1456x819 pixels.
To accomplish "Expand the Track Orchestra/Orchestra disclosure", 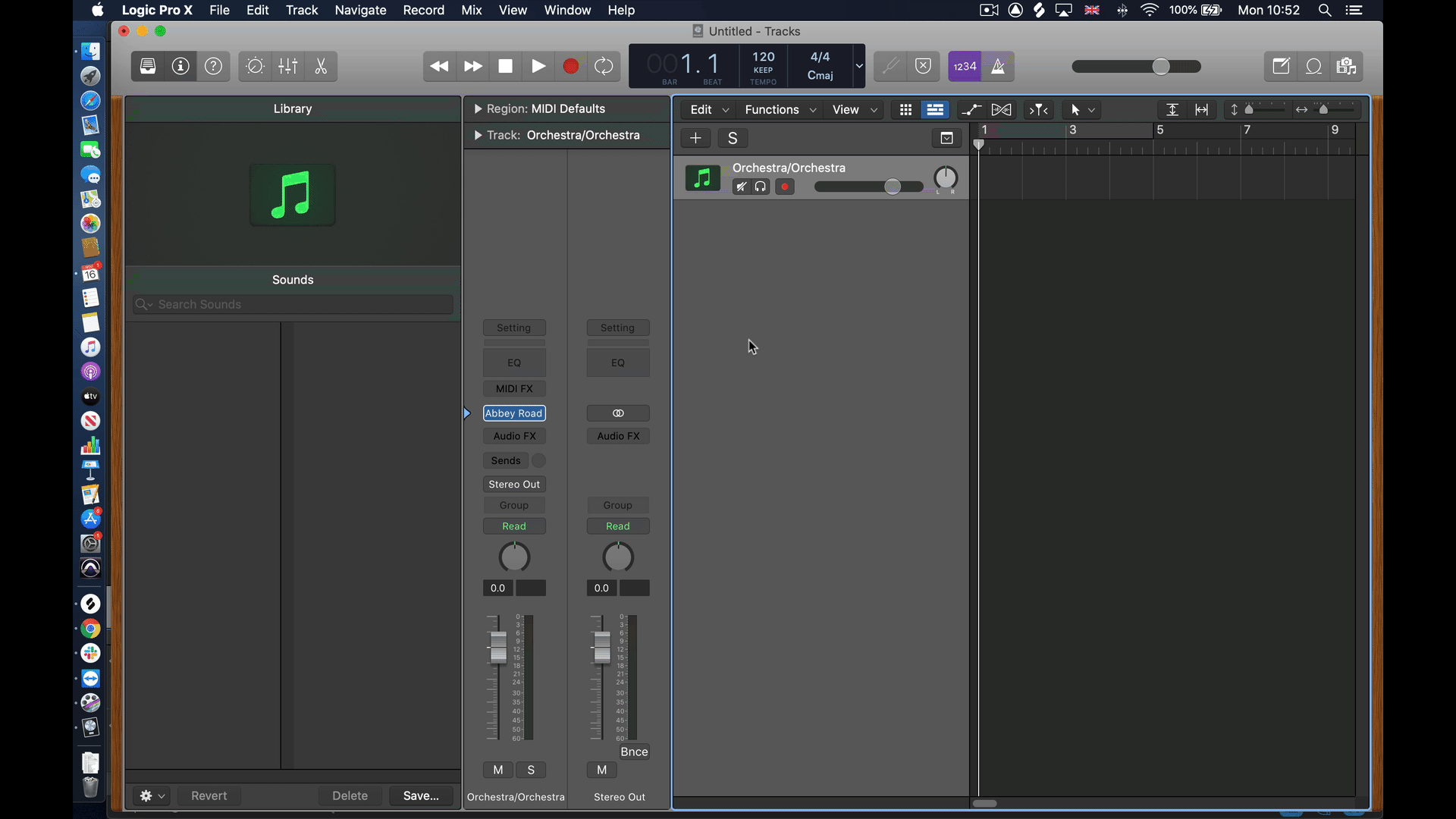I will pyautogui.click(x=478, y=135).
